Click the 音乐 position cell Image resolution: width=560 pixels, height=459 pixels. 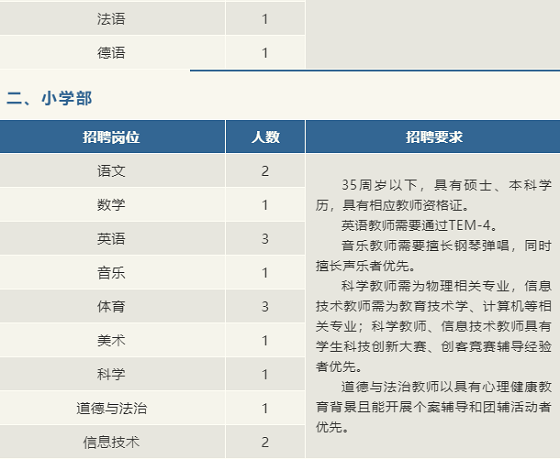[x=112, y=273]
